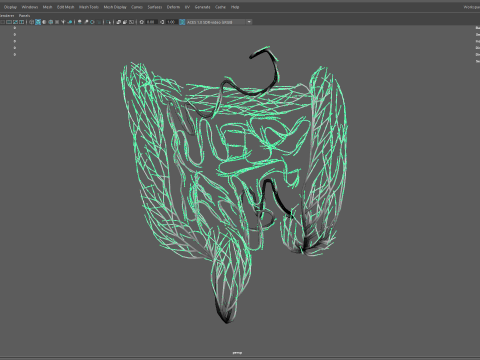Open the Edit Mesh menu

tap(65, 7)
